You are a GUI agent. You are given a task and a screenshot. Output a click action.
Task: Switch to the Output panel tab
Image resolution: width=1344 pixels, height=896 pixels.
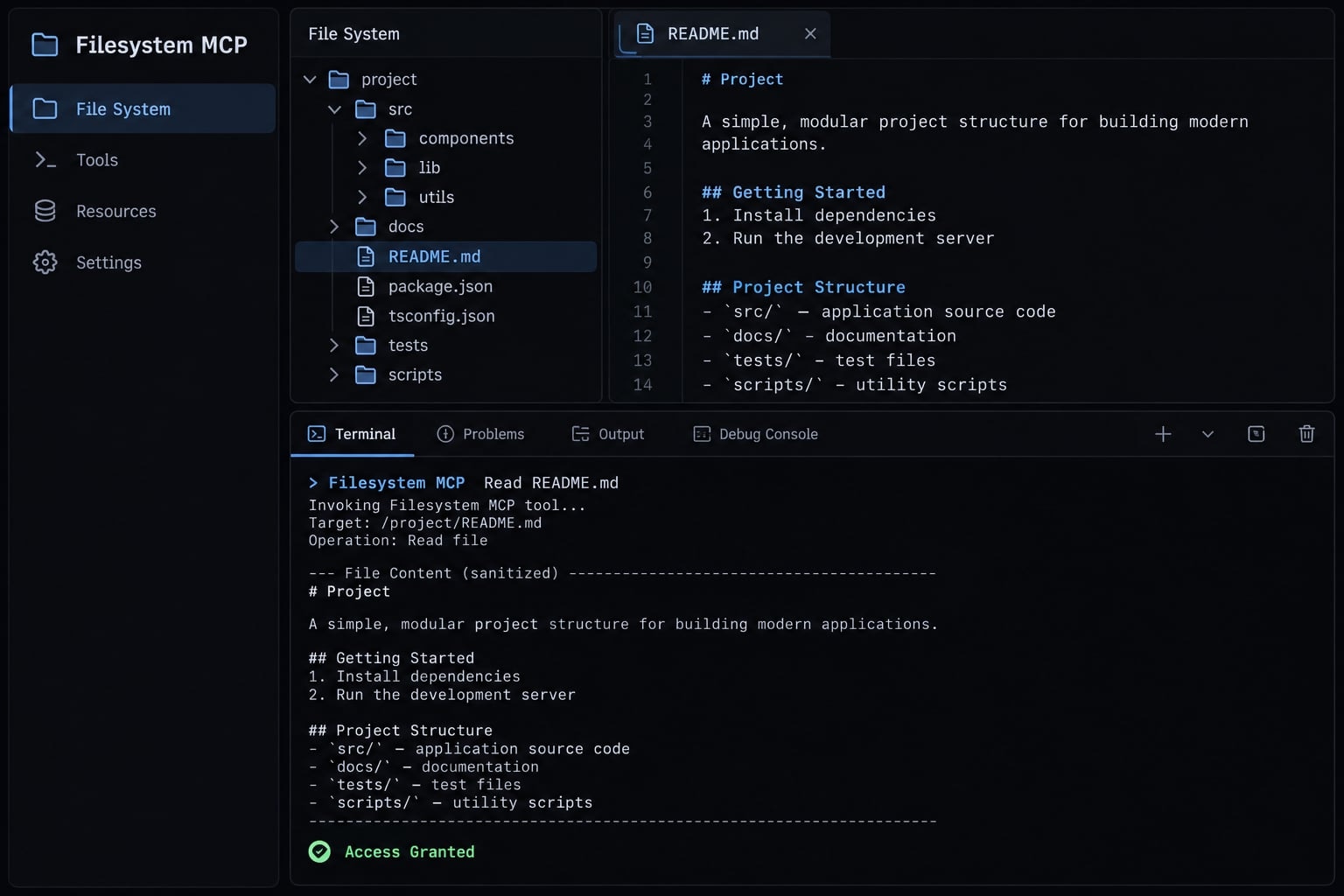tap(608, 434)
